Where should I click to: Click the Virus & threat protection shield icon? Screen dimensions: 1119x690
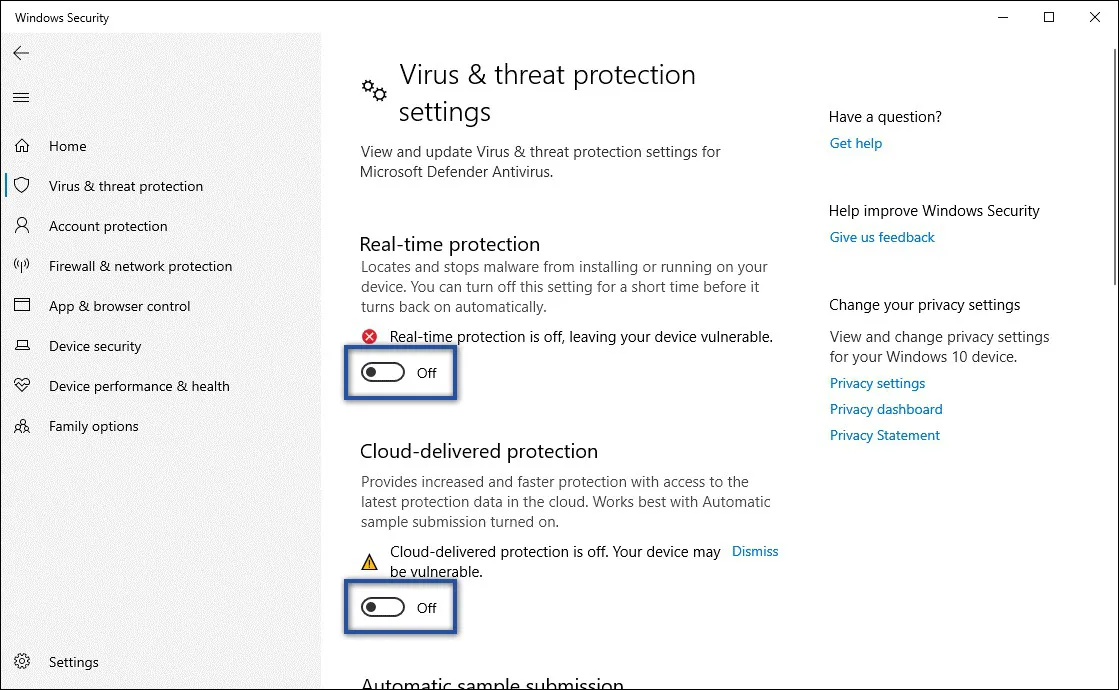pos(22,186)
